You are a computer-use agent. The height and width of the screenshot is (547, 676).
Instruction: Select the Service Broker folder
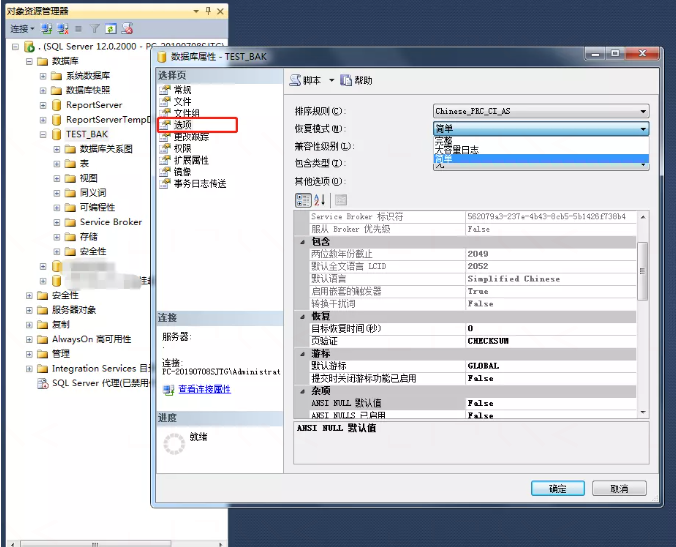click(111, 222)
